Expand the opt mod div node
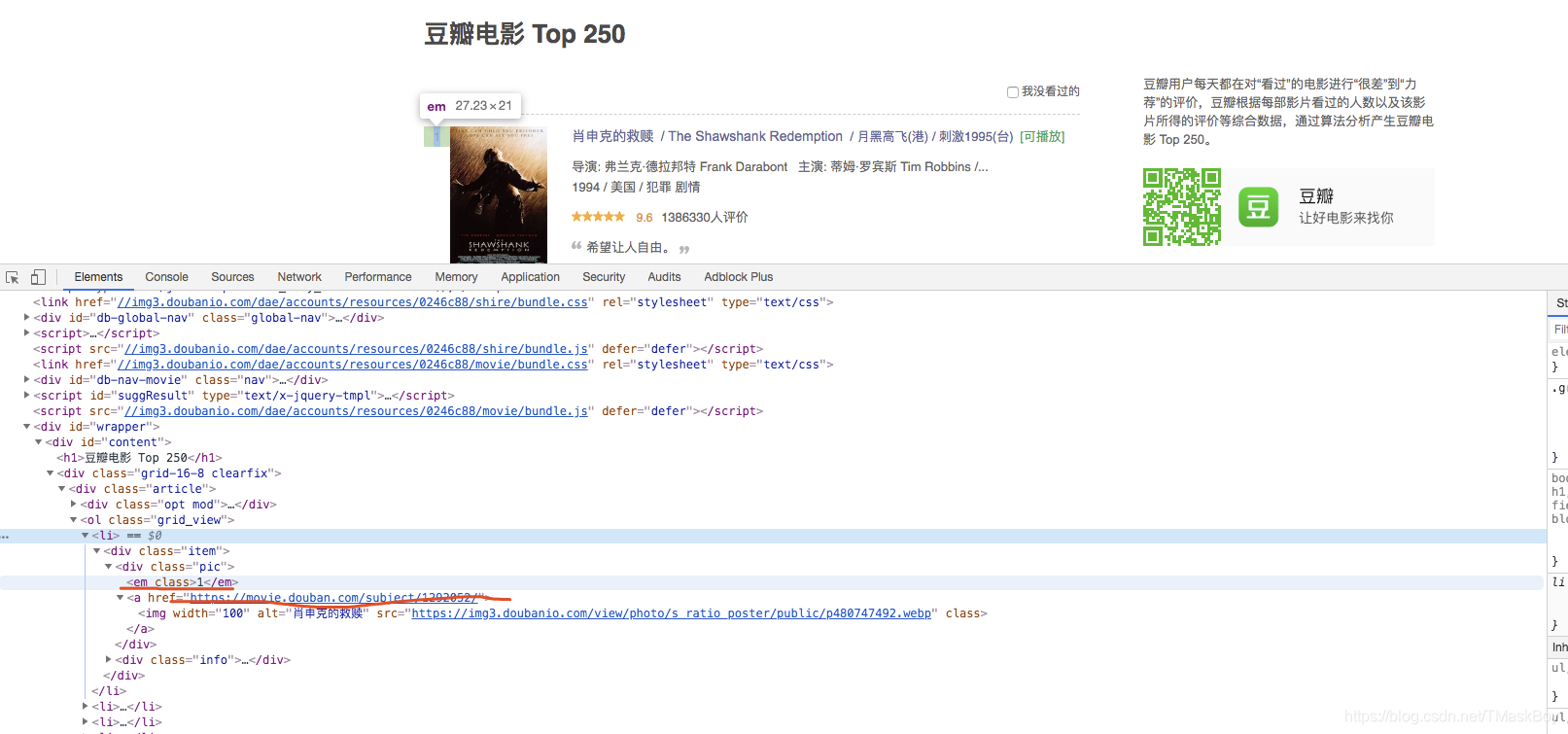1568x734 pixels. pyautogui.click(x=74, y=504)
